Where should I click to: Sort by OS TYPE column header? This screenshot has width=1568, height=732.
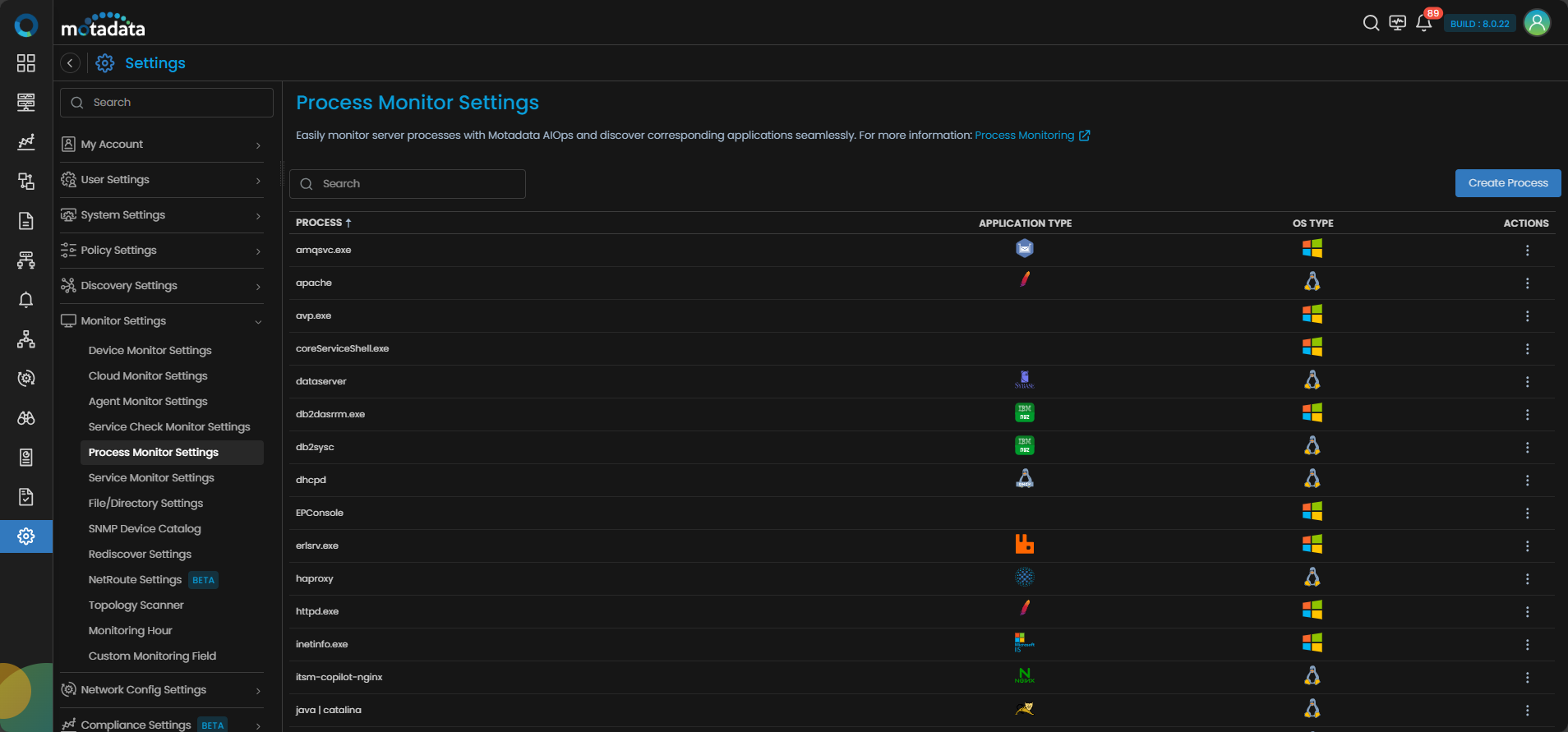(1312, 223)
